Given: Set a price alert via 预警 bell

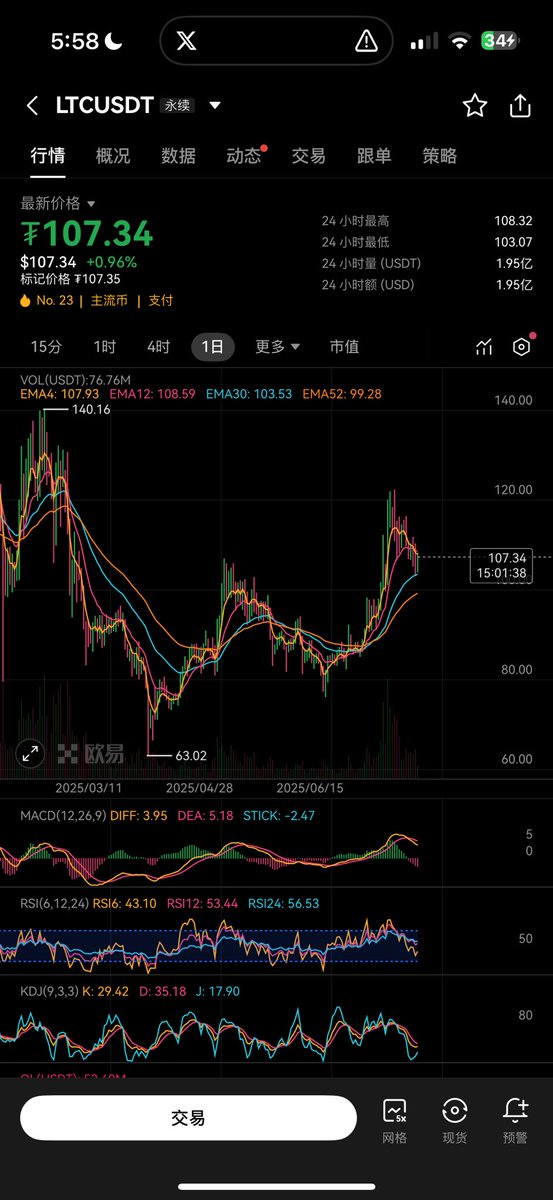Looking at the screenshot, I should tap(515, 1120).
